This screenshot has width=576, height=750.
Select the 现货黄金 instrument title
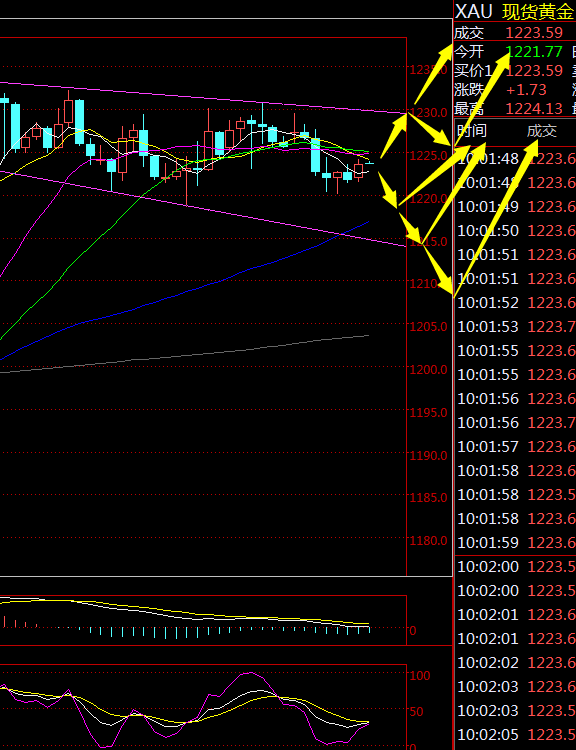point(537,11)
